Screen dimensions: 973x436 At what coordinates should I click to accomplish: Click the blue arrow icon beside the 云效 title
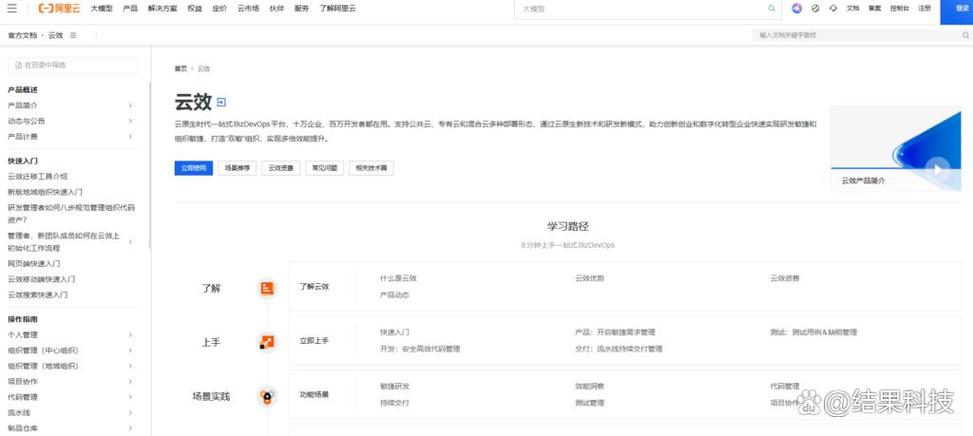[222, 102]
